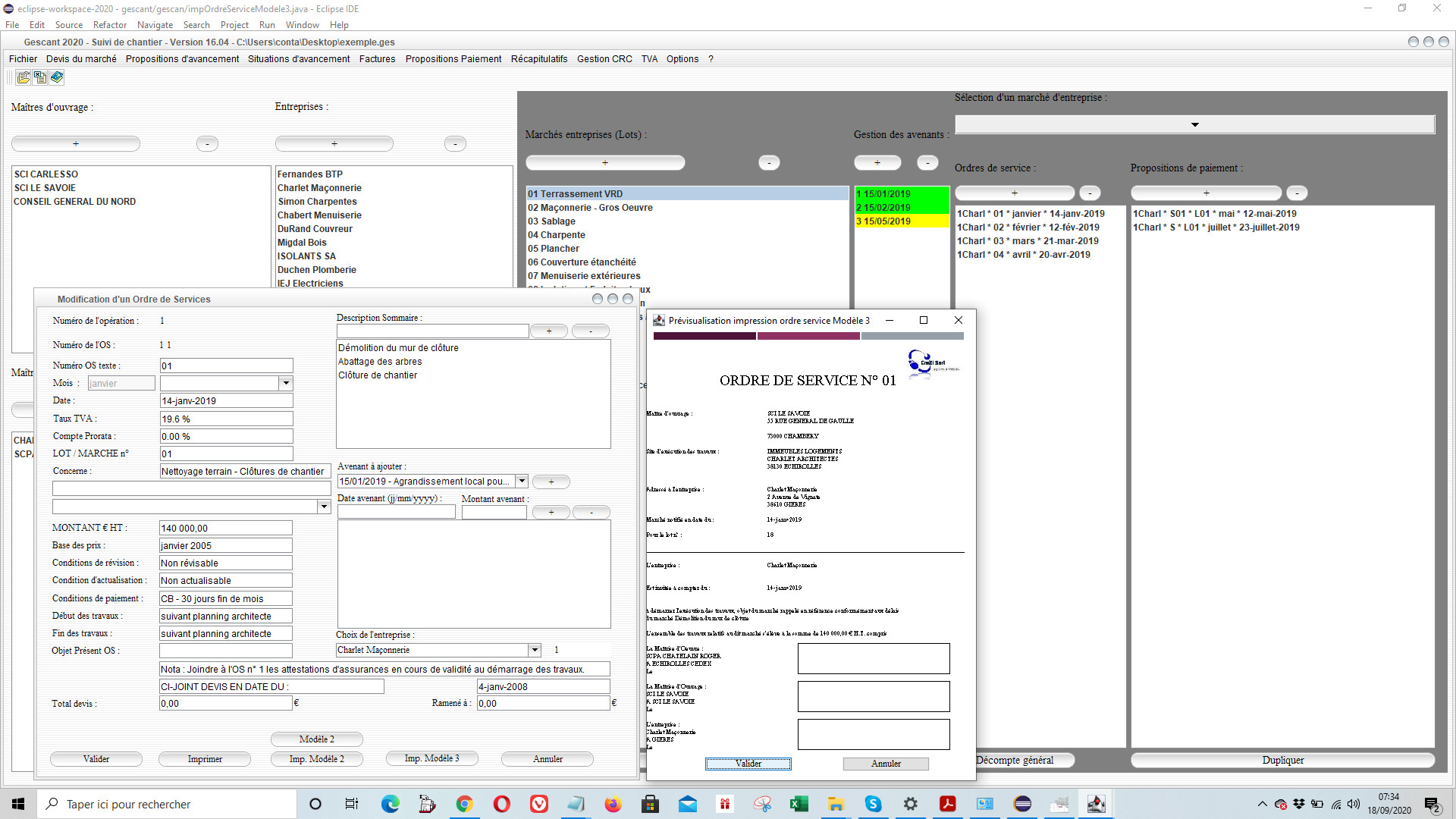Click Valider in the preview window
Screen dimensions: 1456x819
(x=748, y=764)
